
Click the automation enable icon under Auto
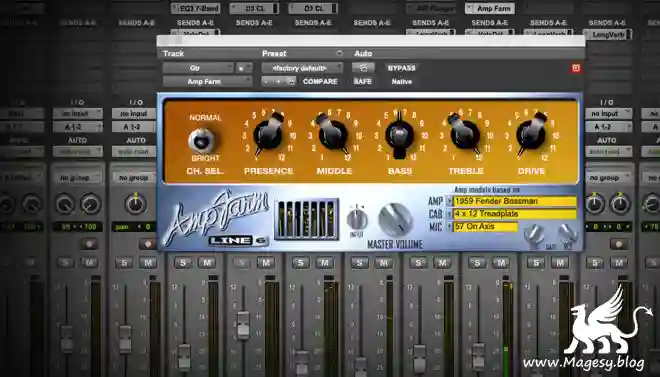tap(363, 68)
